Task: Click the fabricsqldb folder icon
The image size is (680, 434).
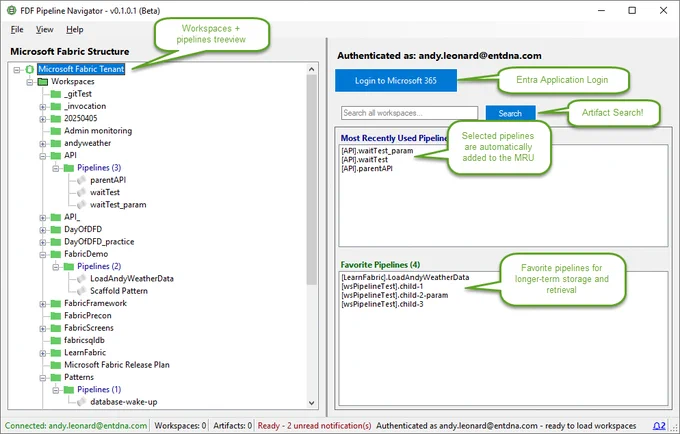Action: point(56,340)
